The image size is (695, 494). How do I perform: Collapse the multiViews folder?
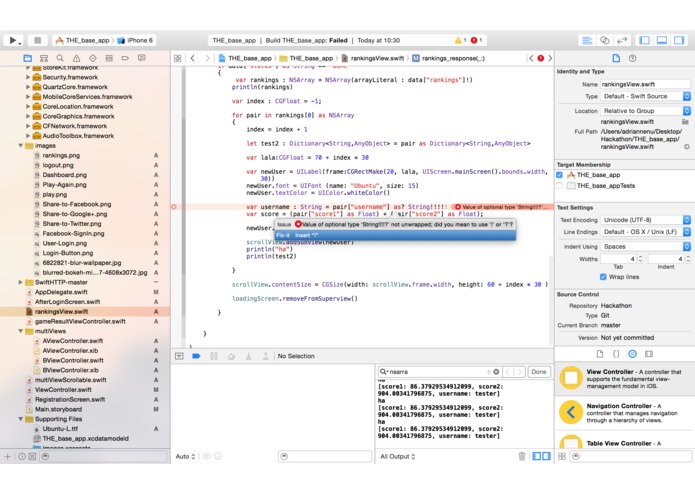click(x=20, y=331)
